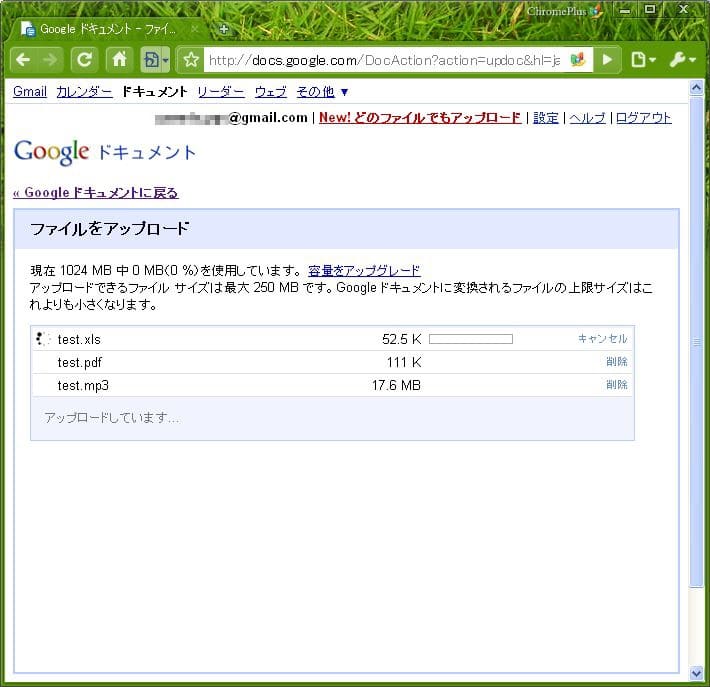Open the カレンダー link
The width and height of the screenshot is (710, 687).
pyautogui.click(x=84, y=91)
